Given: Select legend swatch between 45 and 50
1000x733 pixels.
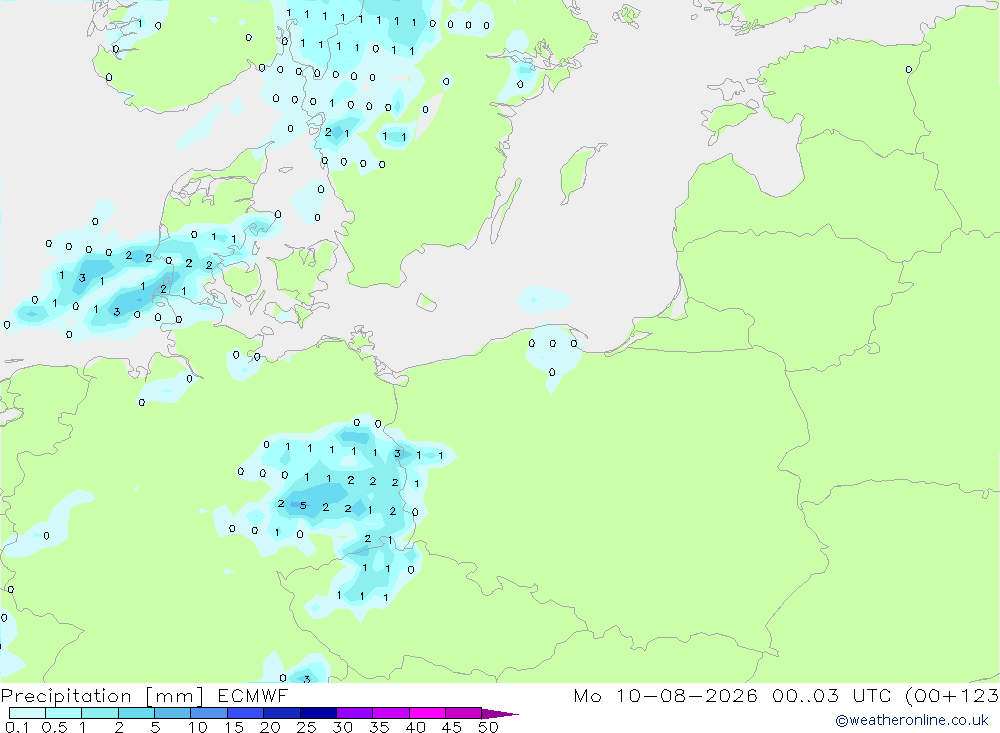Looking at the screenshot, I should pos(463,713).
